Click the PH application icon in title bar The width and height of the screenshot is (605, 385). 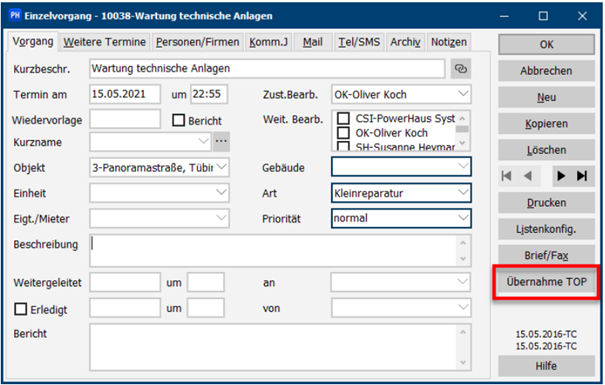point(15,15)
